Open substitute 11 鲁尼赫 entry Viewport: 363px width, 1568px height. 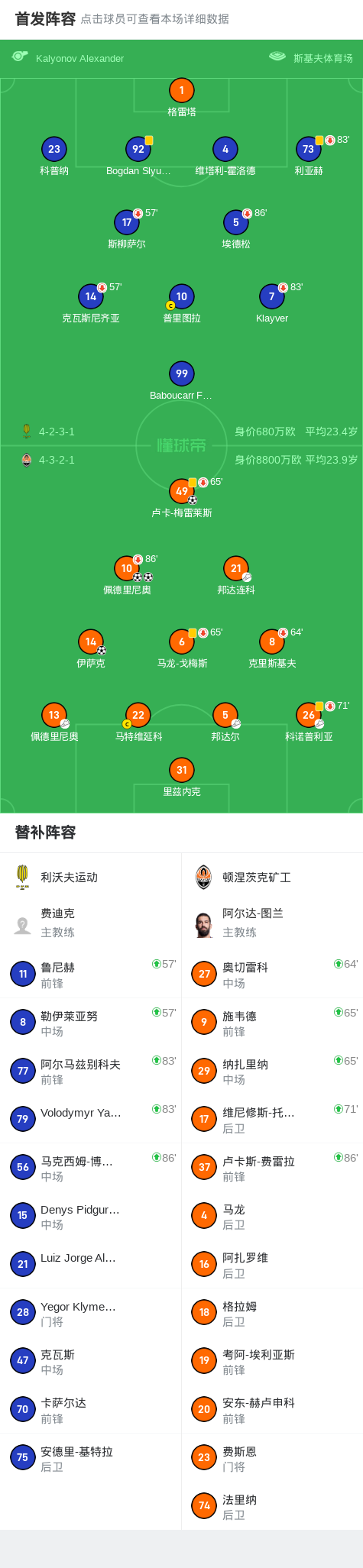click(x=91, y=975)
